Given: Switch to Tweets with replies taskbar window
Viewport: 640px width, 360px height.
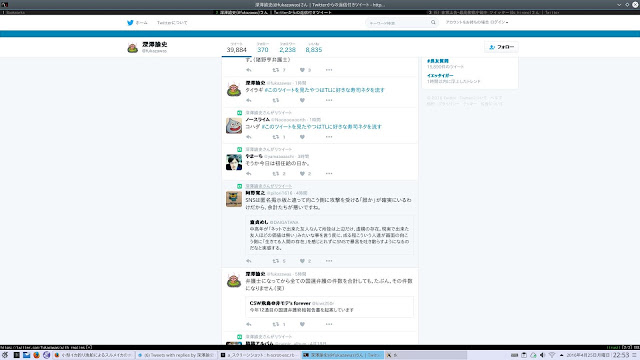Looking at the screenshot, I should point(176,355).
